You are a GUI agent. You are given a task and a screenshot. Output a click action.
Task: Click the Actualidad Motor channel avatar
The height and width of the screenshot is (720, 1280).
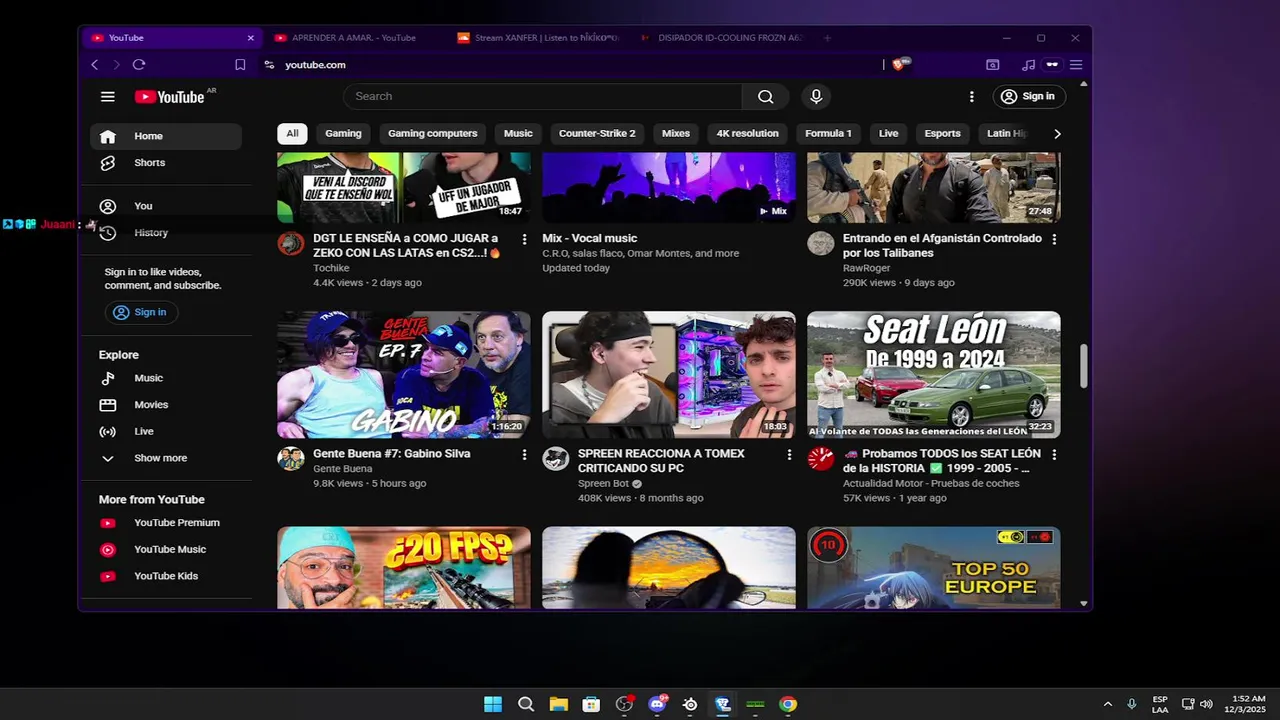pyautogui.click(x=821, y=459)
